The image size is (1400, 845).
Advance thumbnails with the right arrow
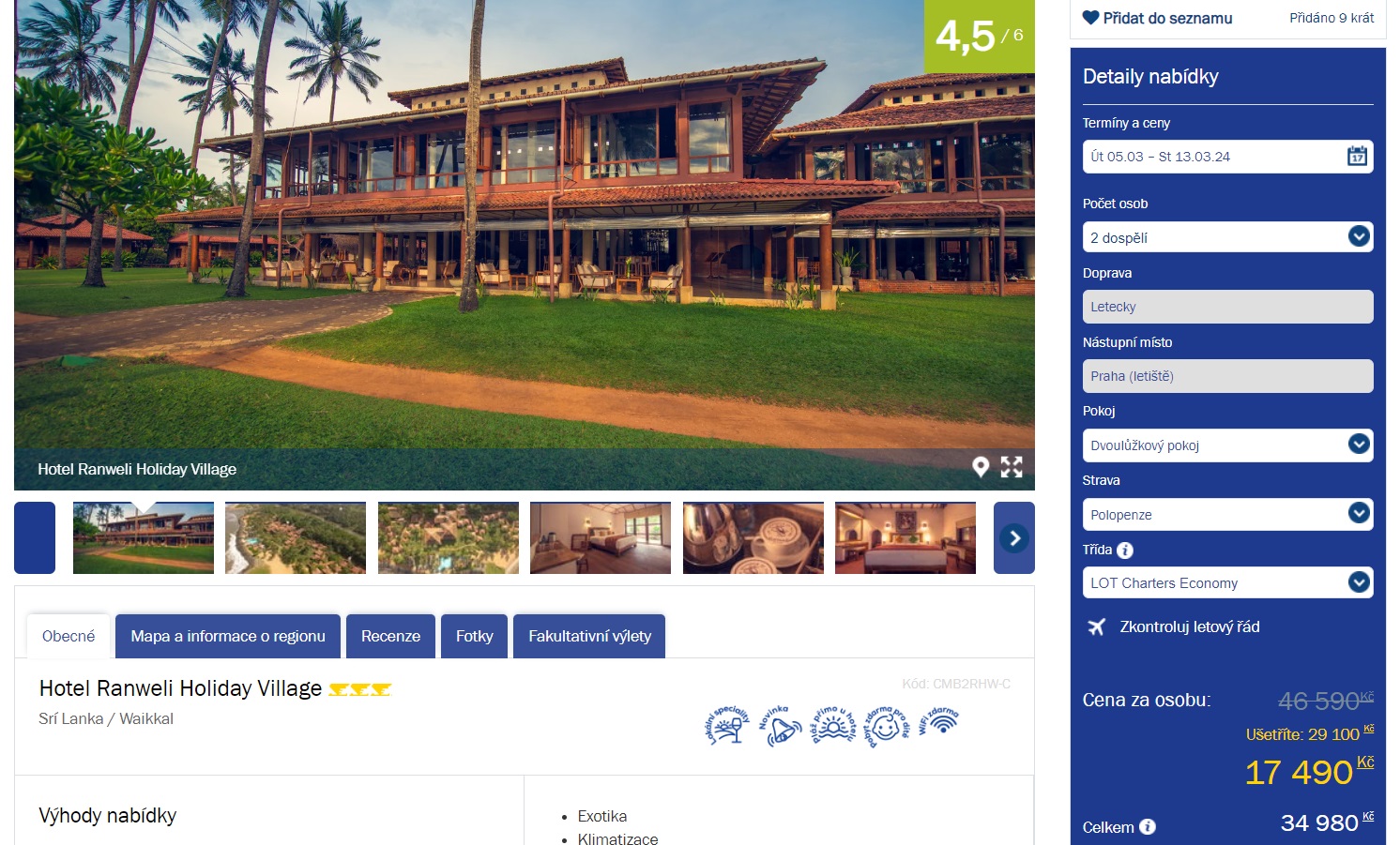(1014, 538)
